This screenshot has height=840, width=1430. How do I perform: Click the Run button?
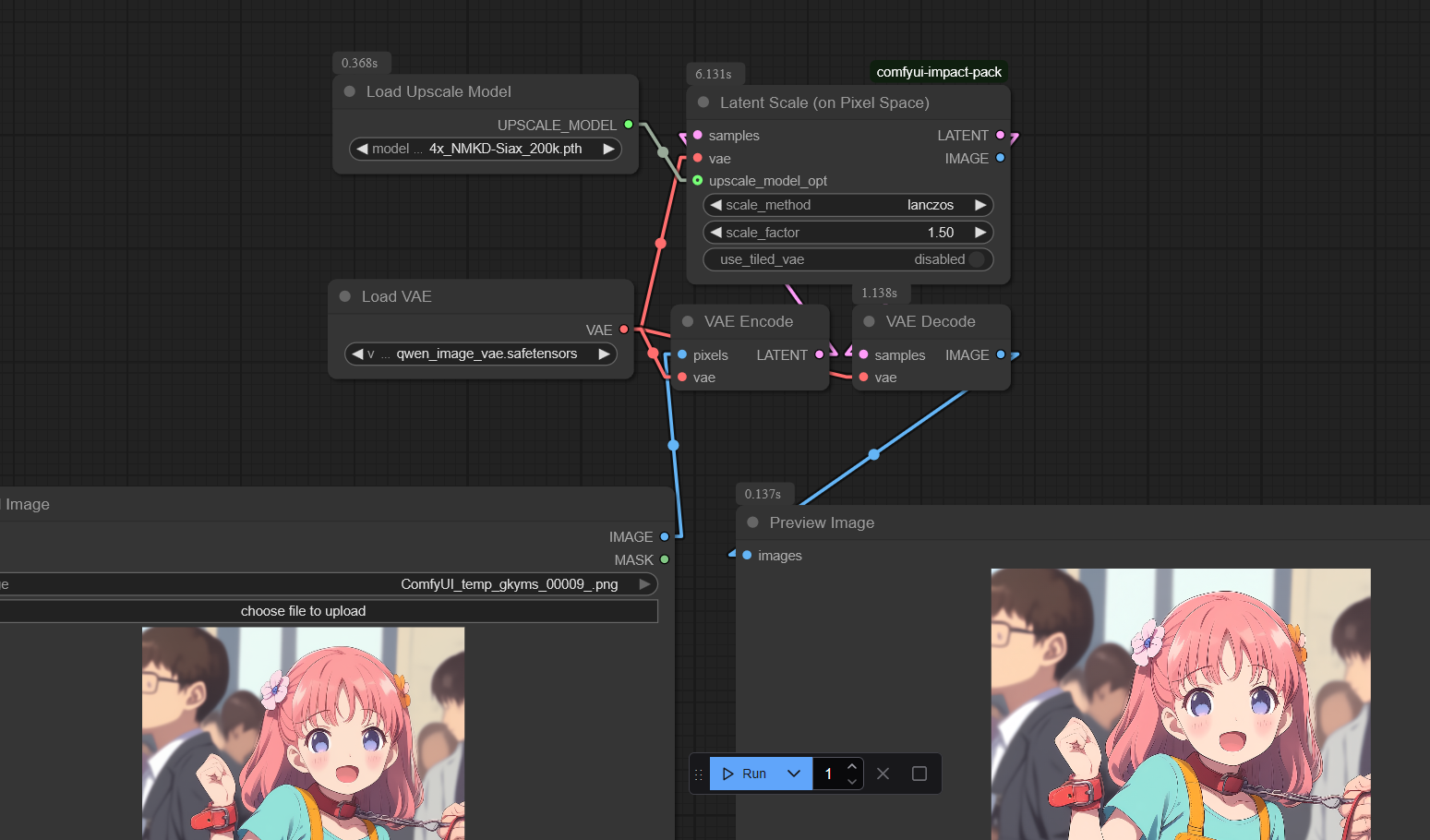click(x=745, y=774)
